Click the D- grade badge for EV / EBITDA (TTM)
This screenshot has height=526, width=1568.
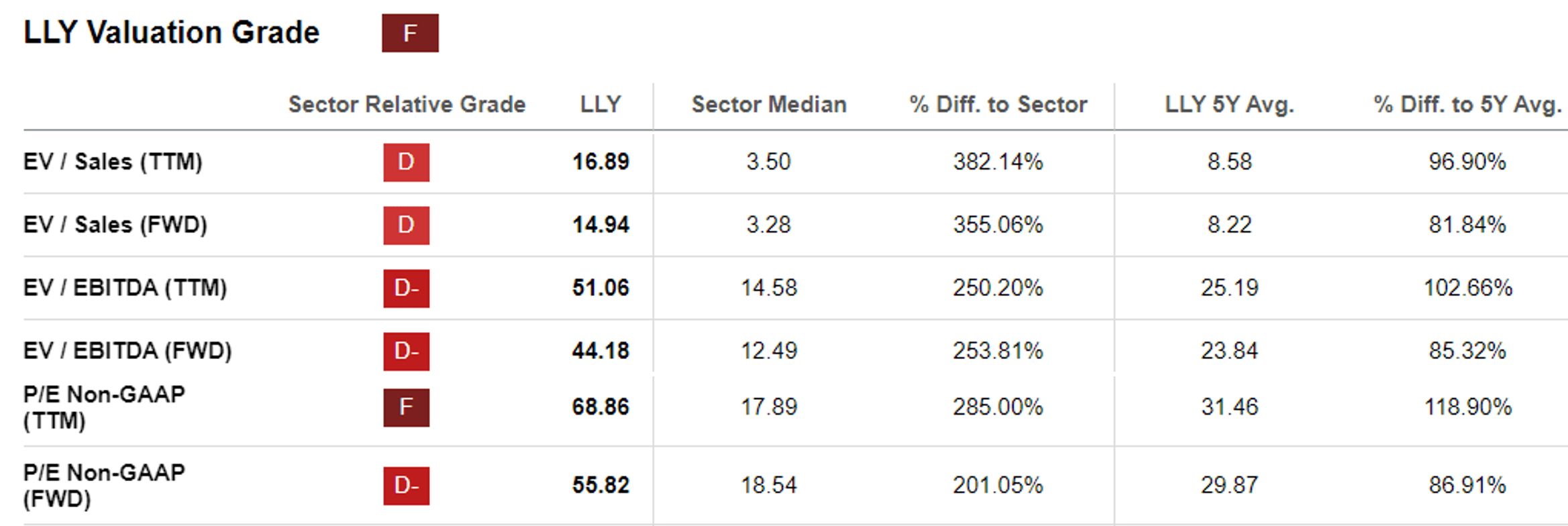pos(406,288)
